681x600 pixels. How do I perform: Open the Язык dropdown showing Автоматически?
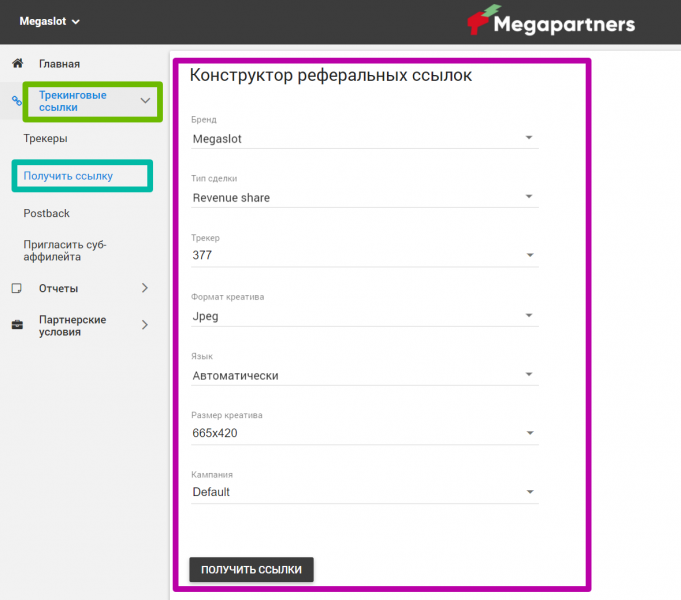(364, 375)
